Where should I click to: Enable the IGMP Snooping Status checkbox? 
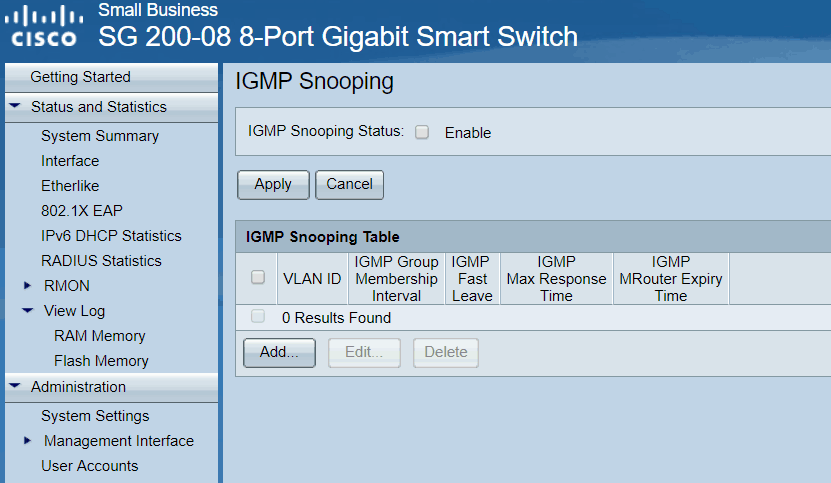point(422,132)
